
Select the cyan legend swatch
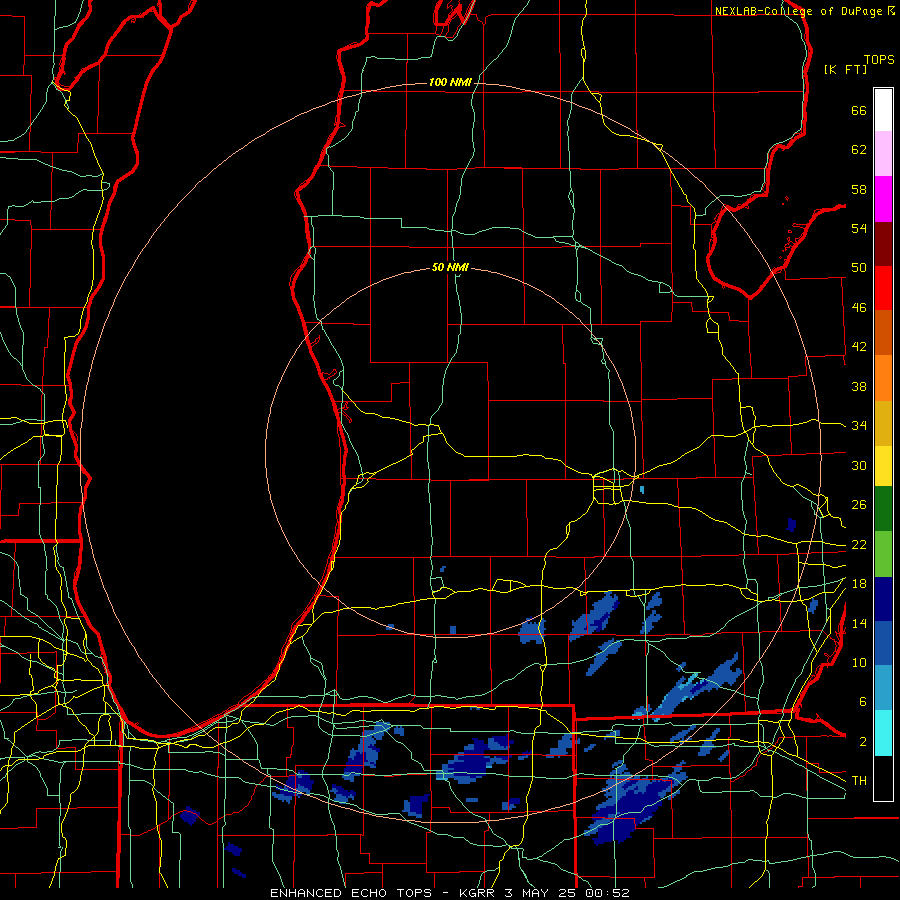coord(883,733)
